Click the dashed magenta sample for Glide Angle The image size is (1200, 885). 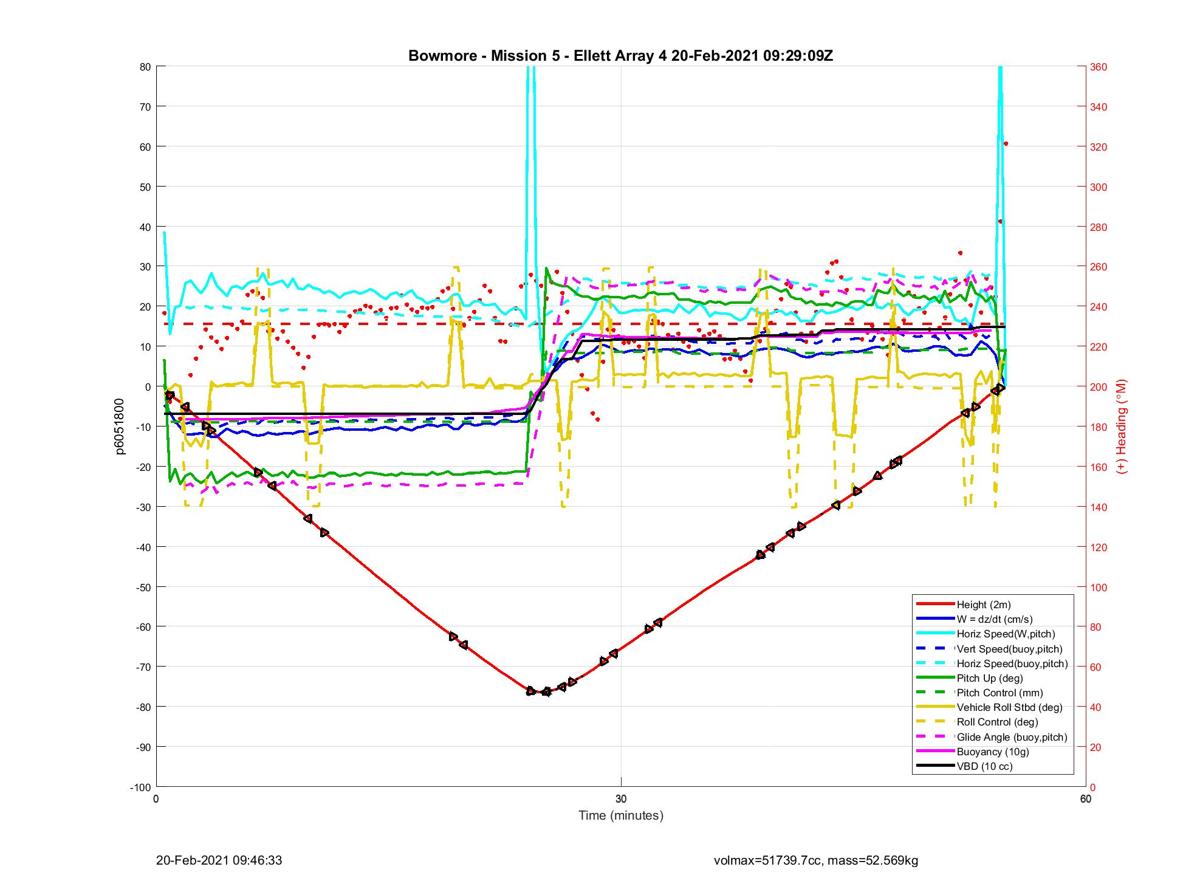934,737
